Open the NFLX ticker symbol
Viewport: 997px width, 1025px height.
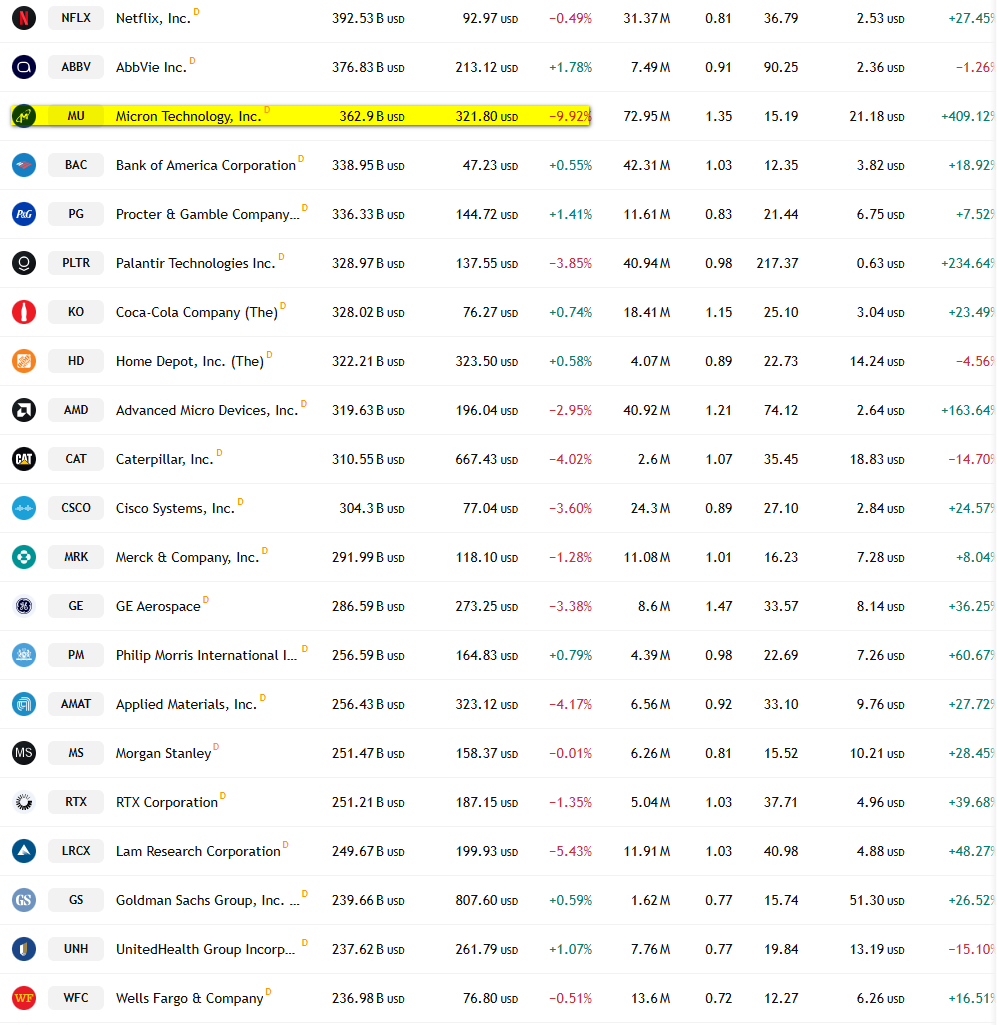tap(76, 18)
